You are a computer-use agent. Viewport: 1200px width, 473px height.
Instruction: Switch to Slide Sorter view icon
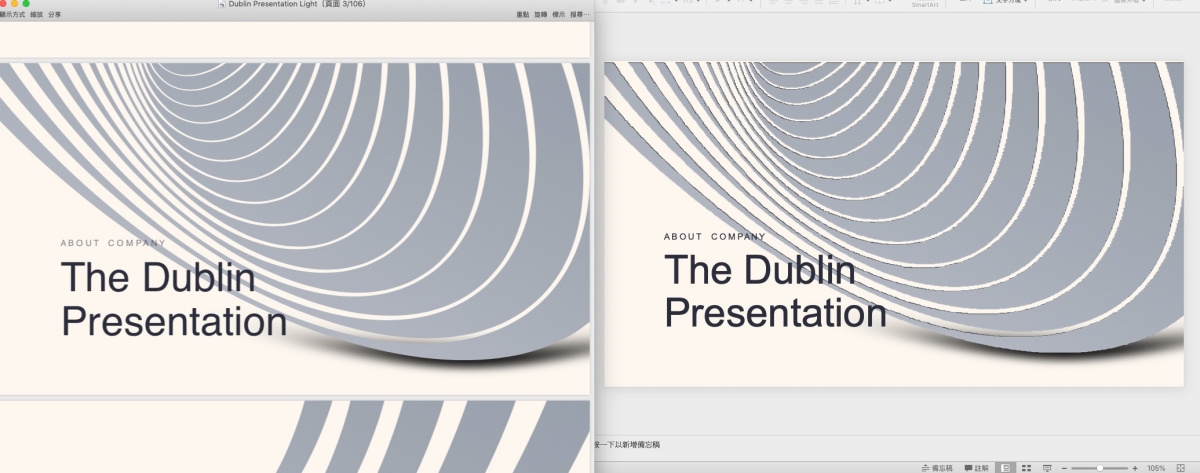[1026, 468]
